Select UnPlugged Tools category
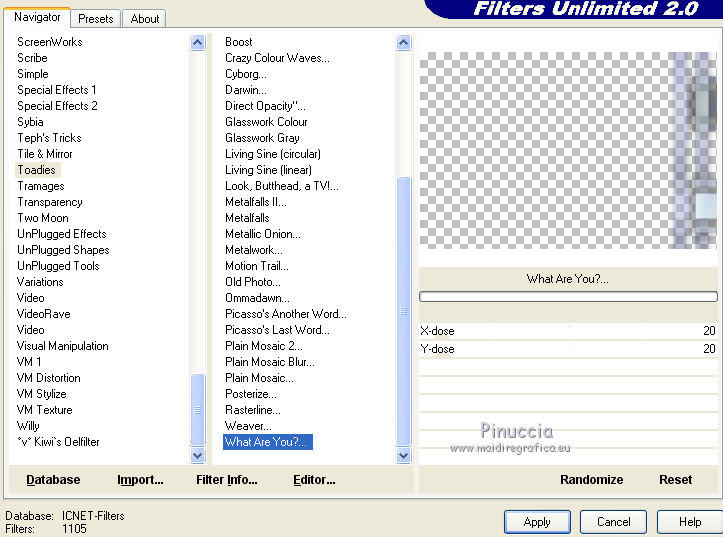This screenshot has height=537, width=723. tap(58, 266)
